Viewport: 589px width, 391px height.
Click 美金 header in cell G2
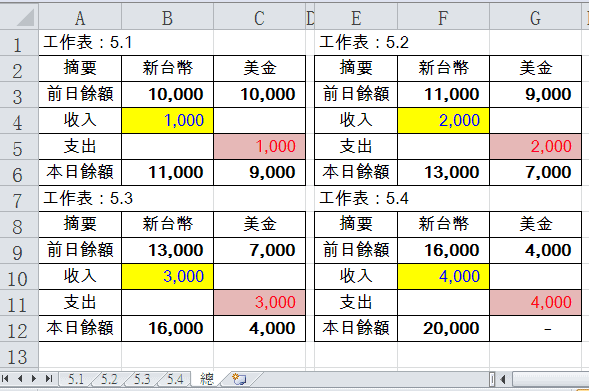coord(536,68)
